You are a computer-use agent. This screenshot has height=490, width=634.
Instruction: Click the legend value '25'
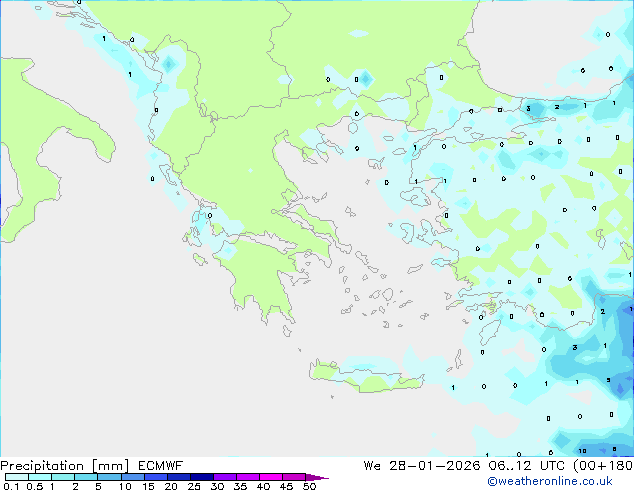(x=194, y=486)
